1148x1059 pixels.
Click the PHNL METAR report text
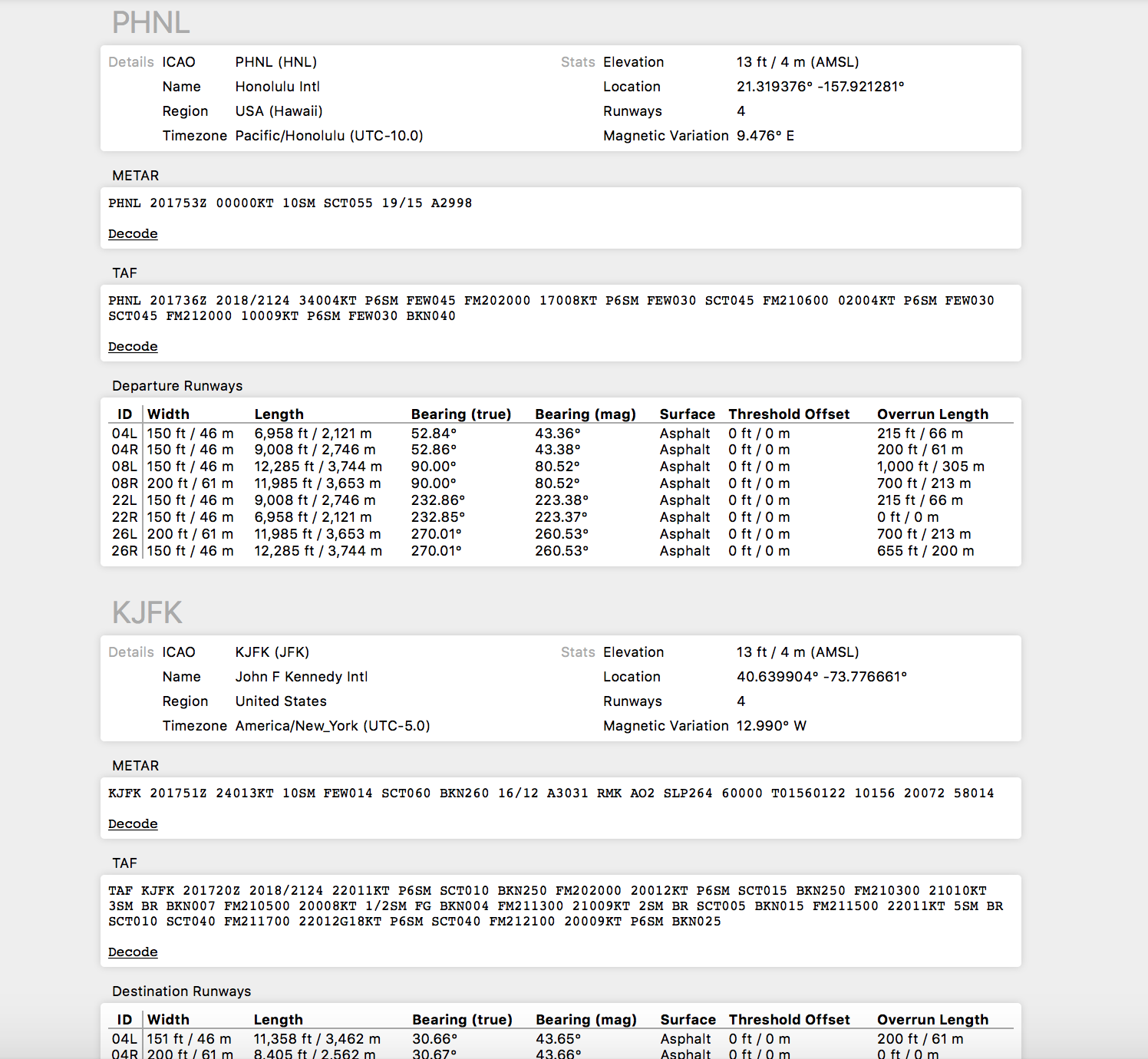[x=290, y=203]
